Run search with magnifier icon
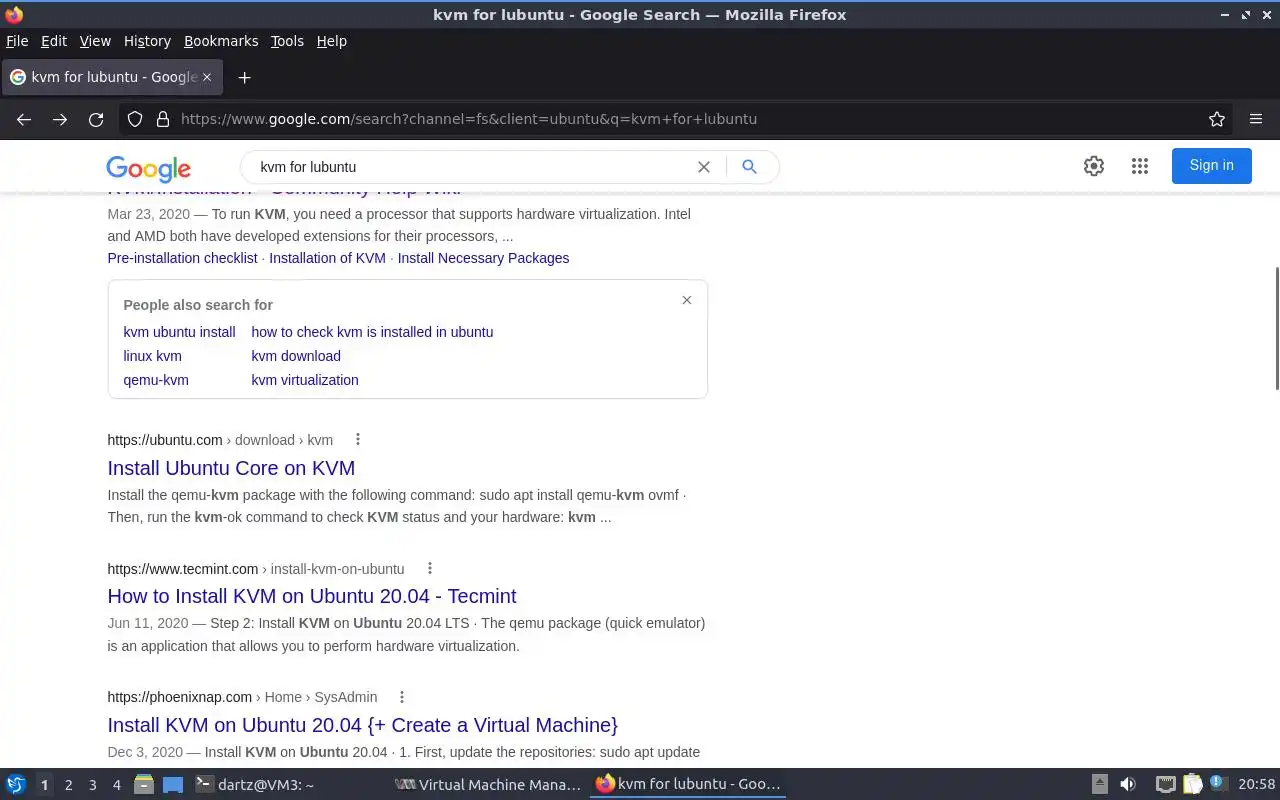Screen dimensions: 1280x800 [749, 167]
